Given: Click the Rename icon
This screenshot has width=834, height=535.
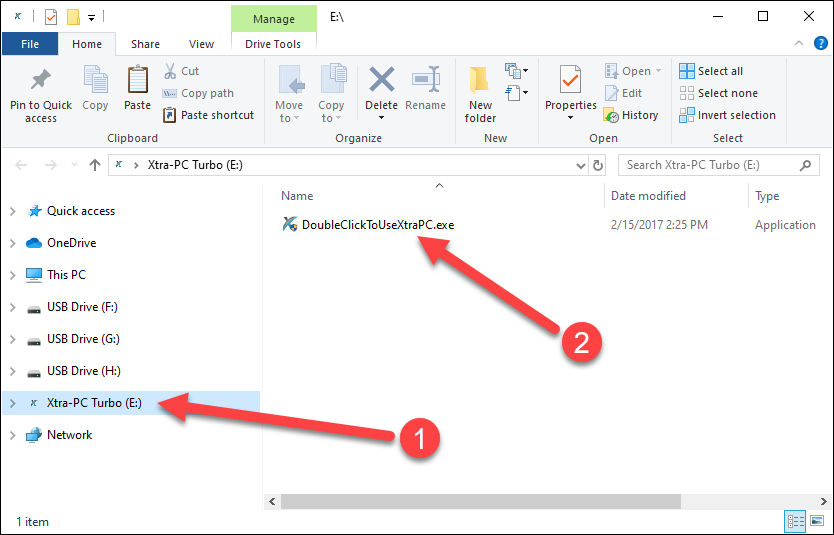Looking at the screenshot, I should point(426,80).
